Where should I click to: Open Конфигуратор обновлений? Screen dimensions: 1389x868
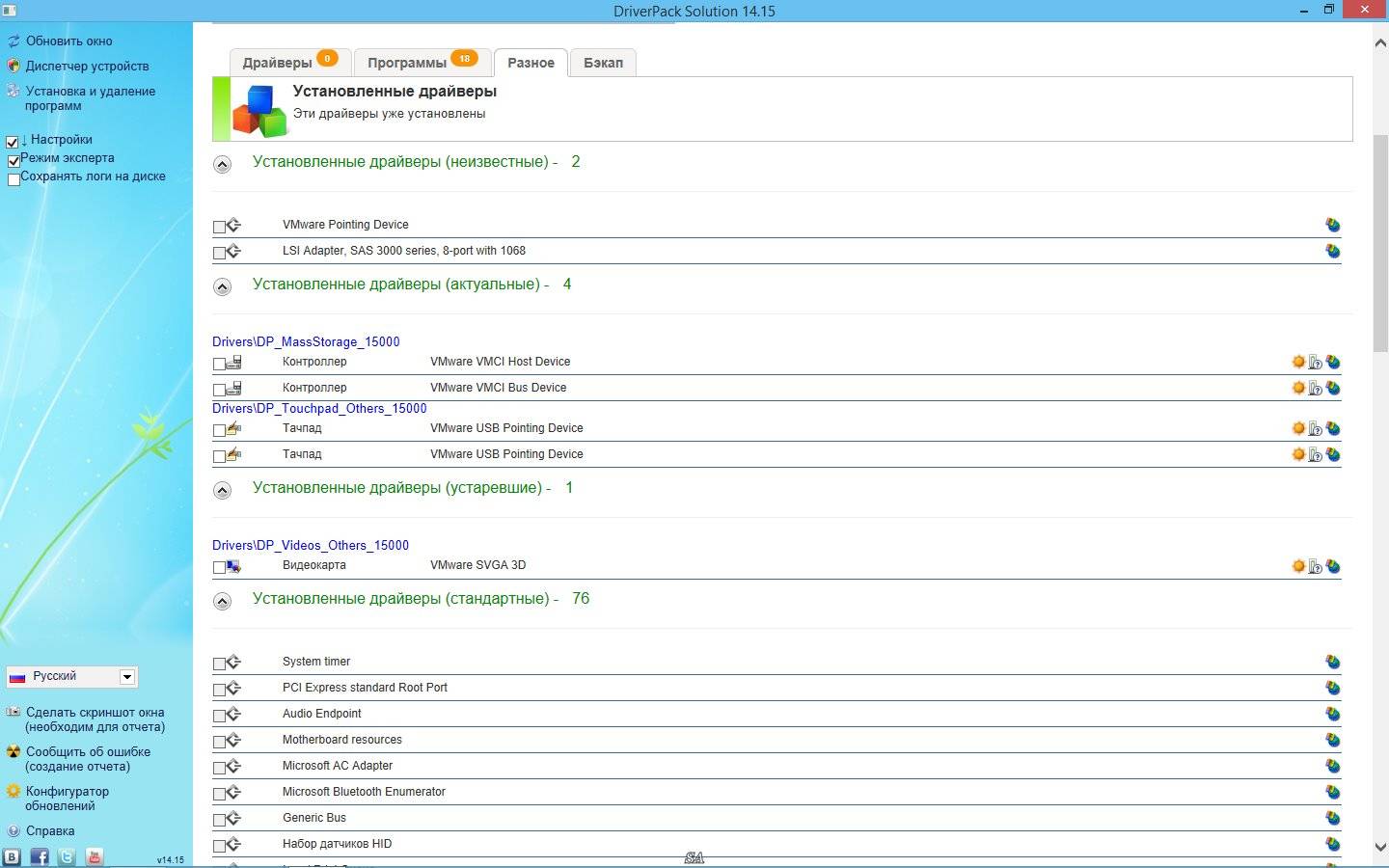pos(67,799)
